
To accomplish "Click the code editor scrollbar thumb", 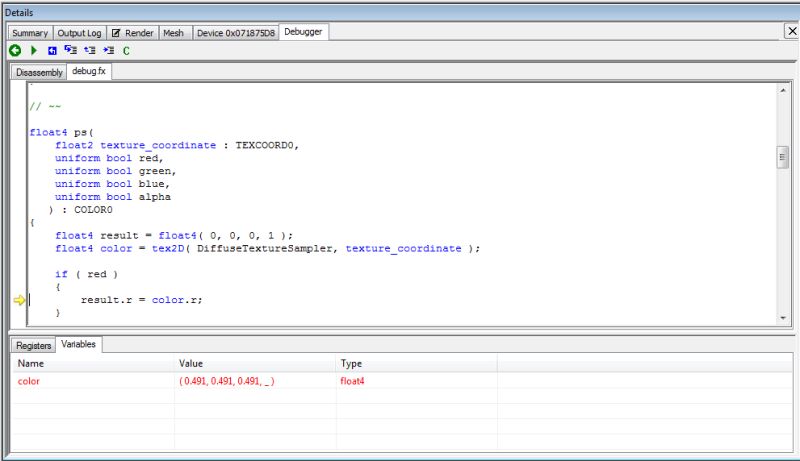I will [x=783, y=158].
